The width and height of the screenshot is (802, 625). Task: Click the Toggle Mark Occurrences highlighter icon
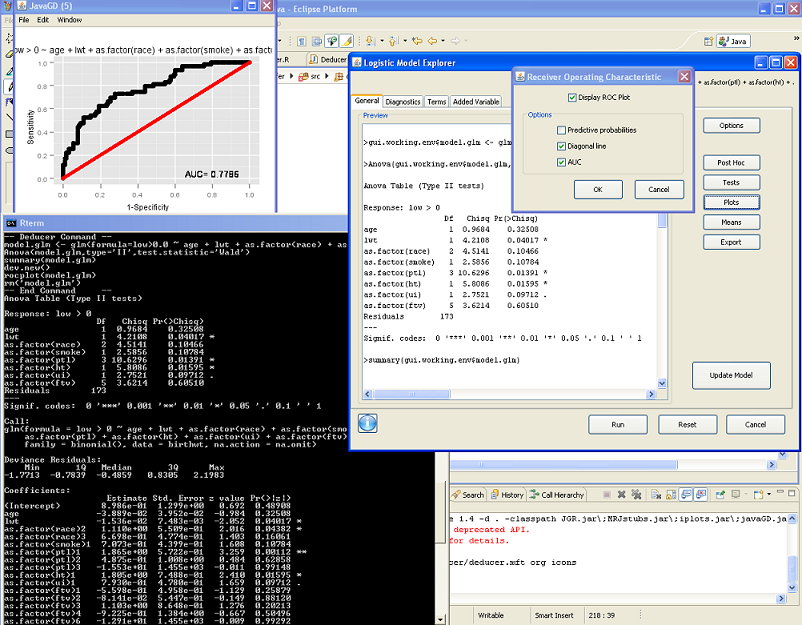click(x=347, y=41)
